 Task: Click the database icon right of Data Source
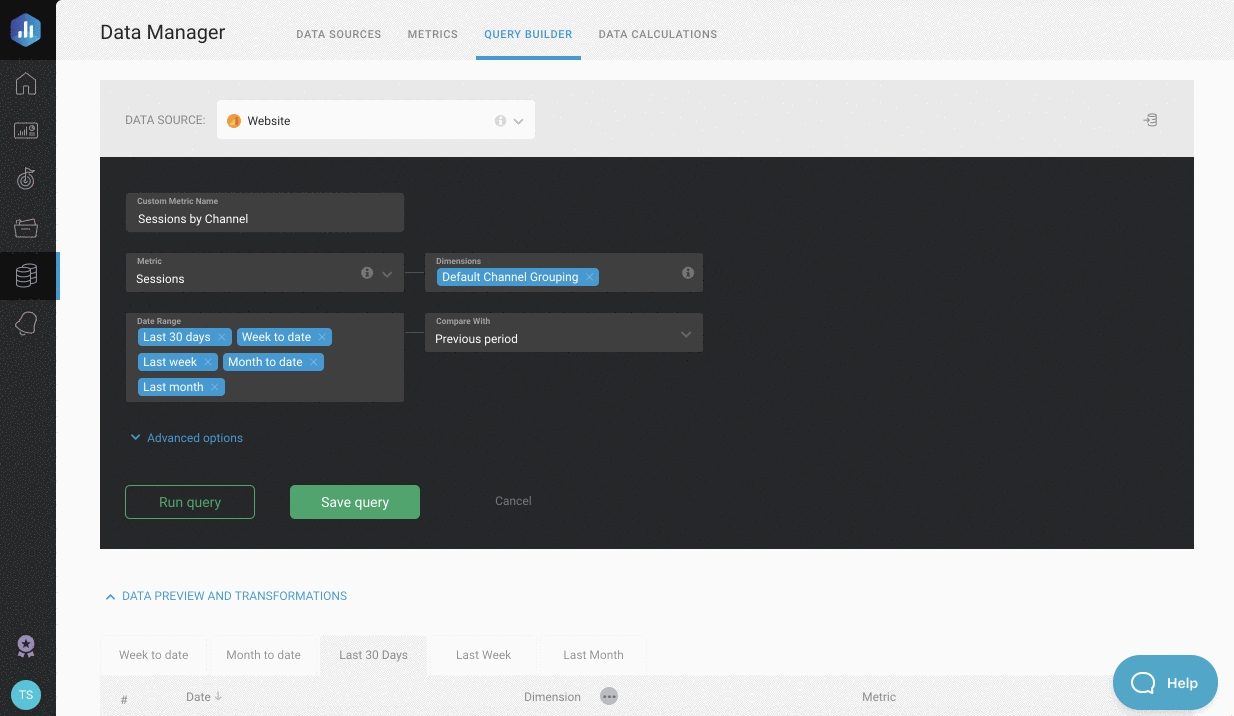tap(1151, 120)
